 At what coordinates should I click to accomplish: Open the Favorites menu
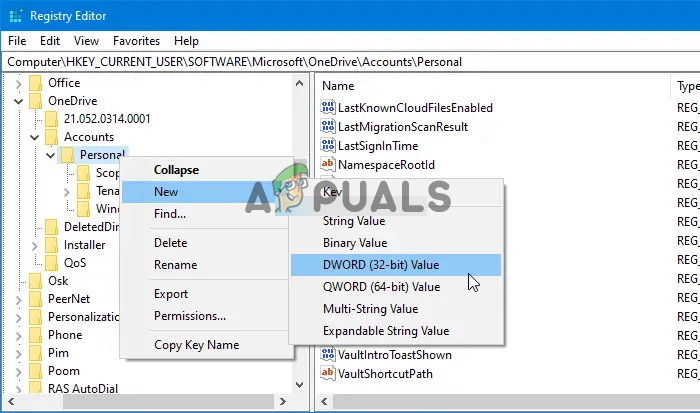(136, 41)
